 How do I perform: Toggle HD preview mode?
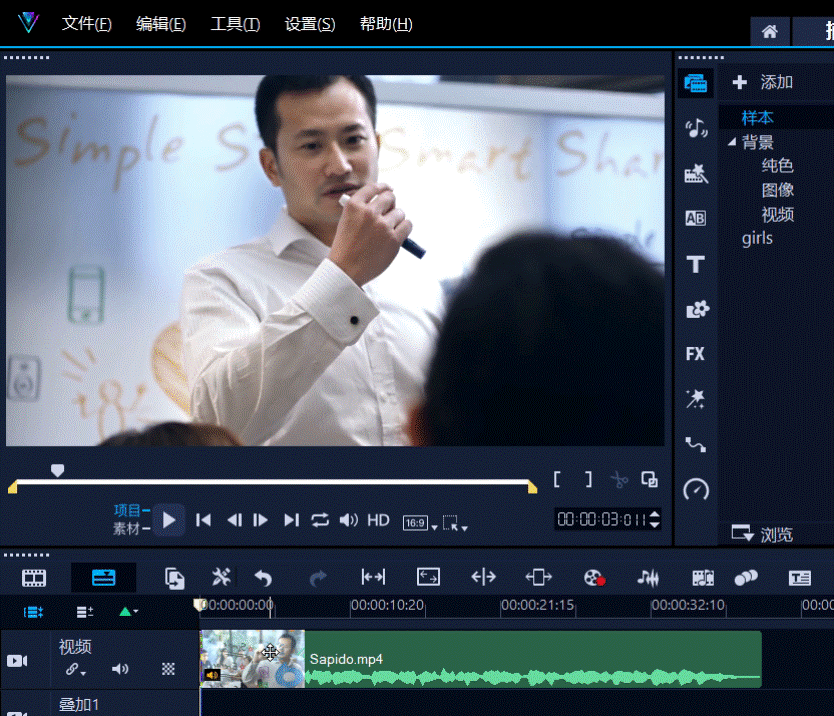point(378,520)
